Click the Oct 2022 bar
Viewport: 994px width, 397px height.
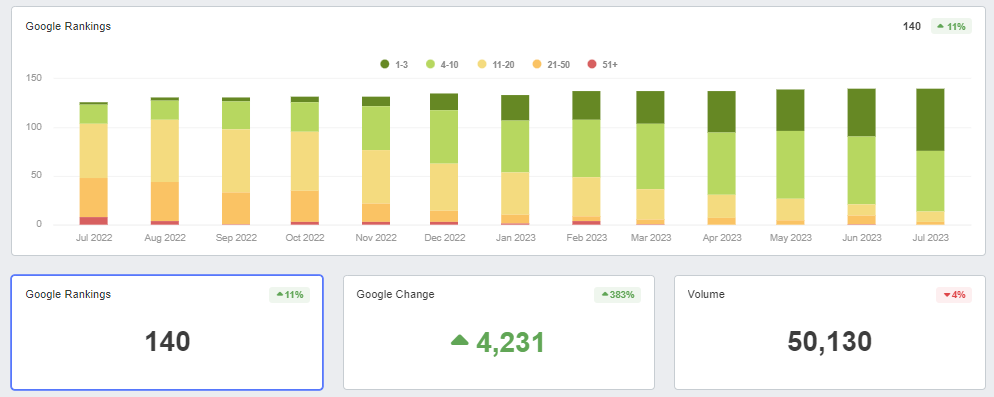[304, 160]
